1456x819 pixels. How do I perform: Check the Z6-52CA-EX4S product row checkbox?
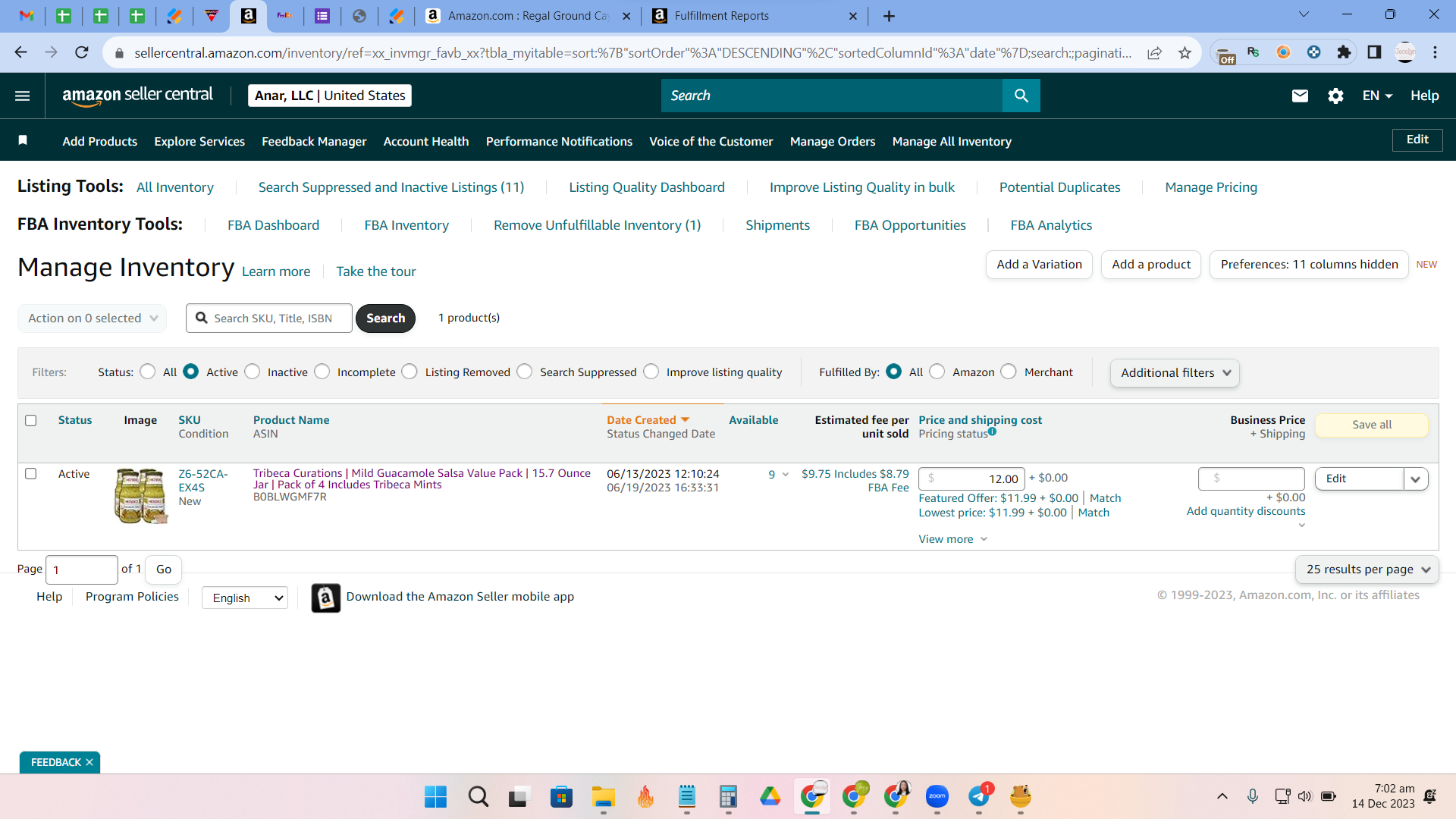point(31,474)
